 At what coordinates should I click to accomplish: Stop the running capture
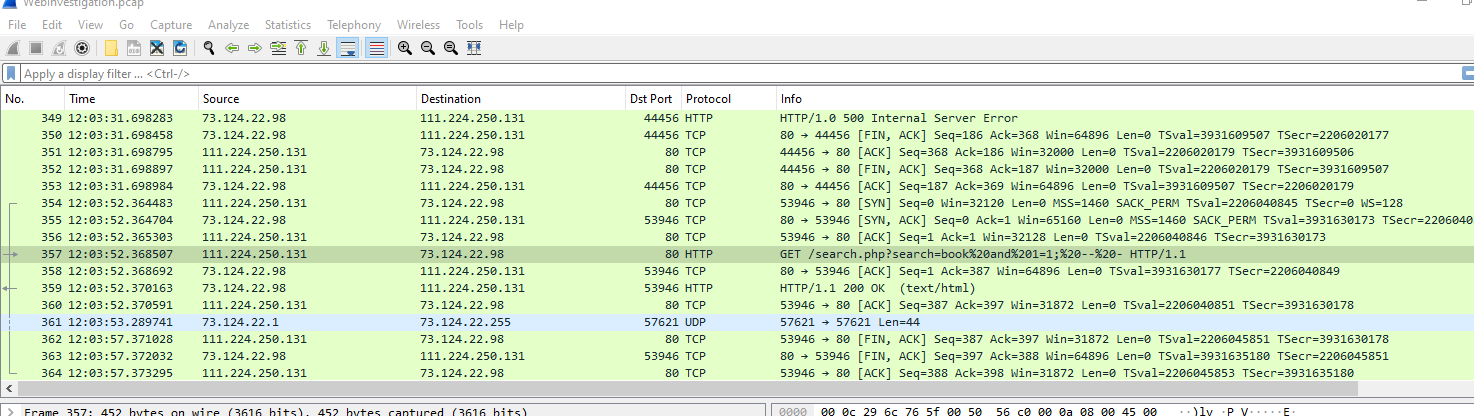pos(36,48)
